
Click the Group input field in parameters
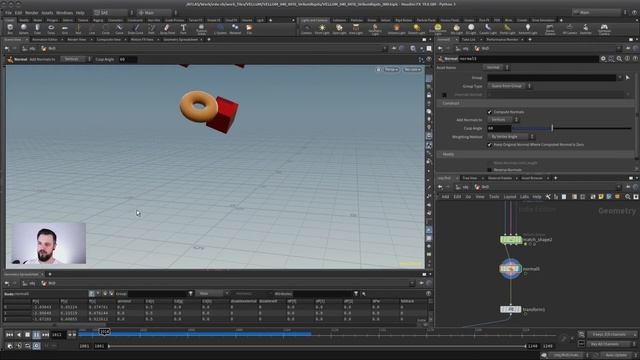click(x=552, y=78)
